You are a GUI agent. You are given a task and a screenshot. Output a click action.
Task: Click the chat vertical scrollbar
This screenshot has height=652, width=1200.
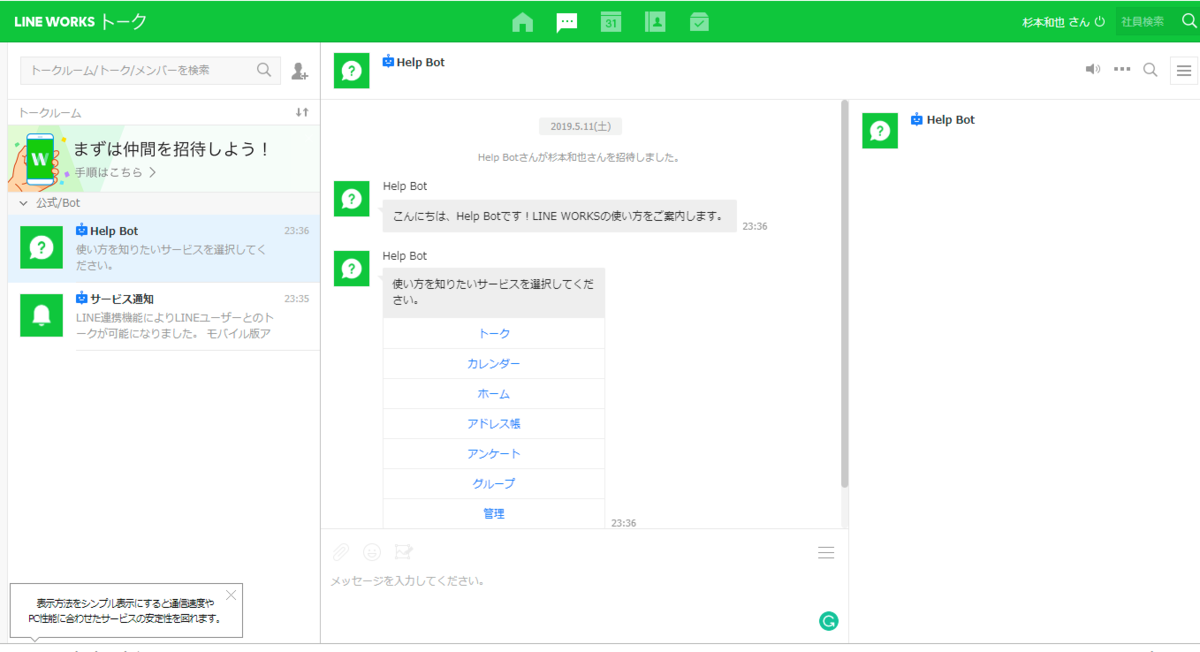click(x=844, y=293)
